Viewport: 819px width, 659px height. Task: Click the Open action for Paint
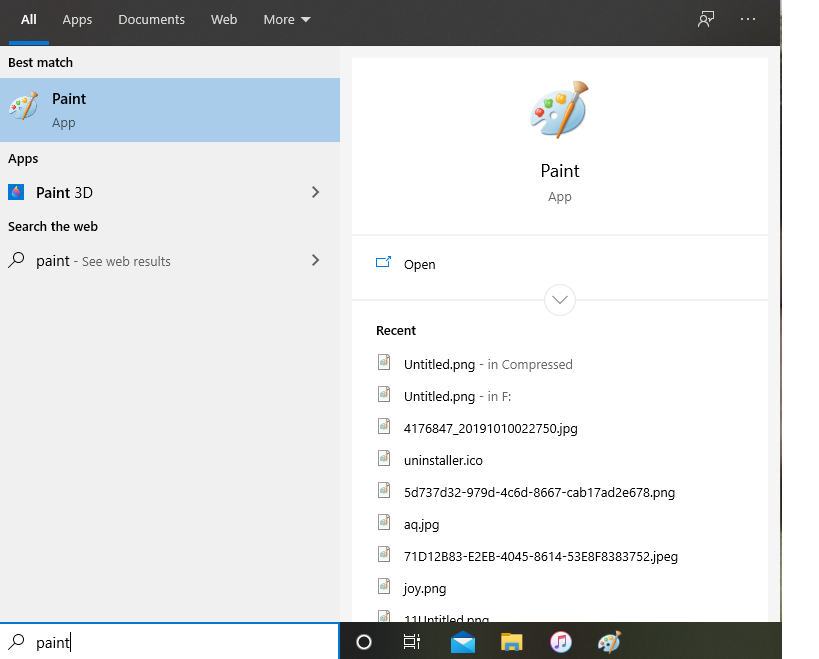[x=559, y=264]
